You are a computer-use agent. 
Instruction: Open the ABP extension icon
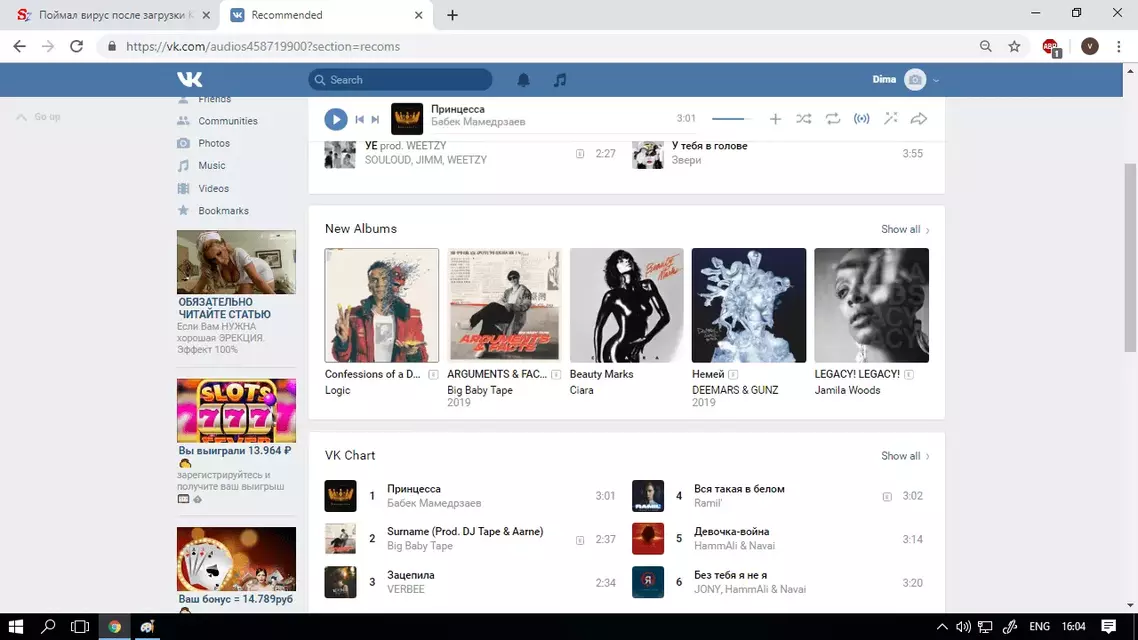[x=1050, y=47]
